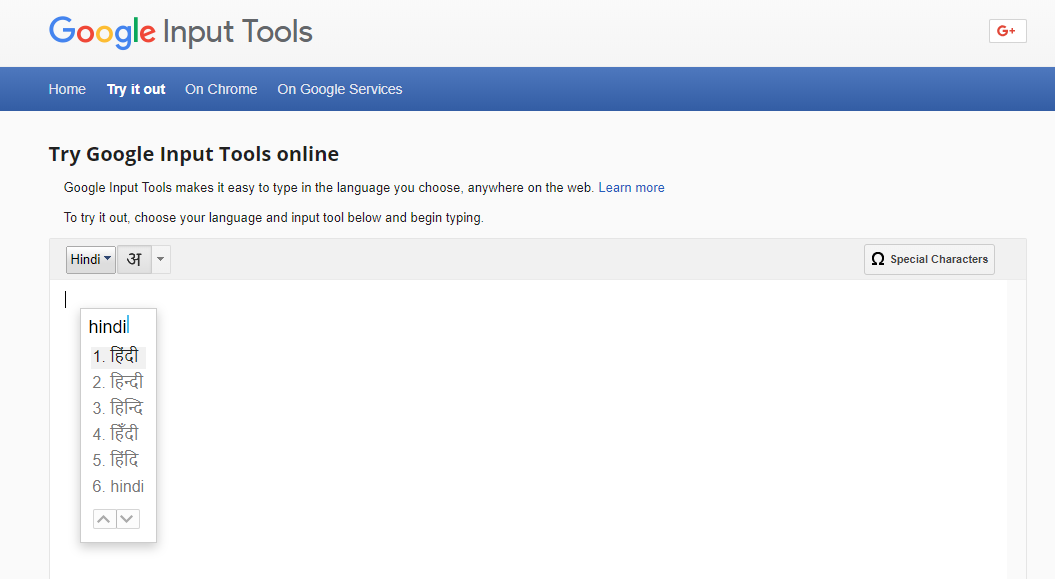Image resolution: width=1055 pixels, height=579 pixels.
Task: Click the Google+ share icon
Action: pyautogui.click(x=1007, y=31)
